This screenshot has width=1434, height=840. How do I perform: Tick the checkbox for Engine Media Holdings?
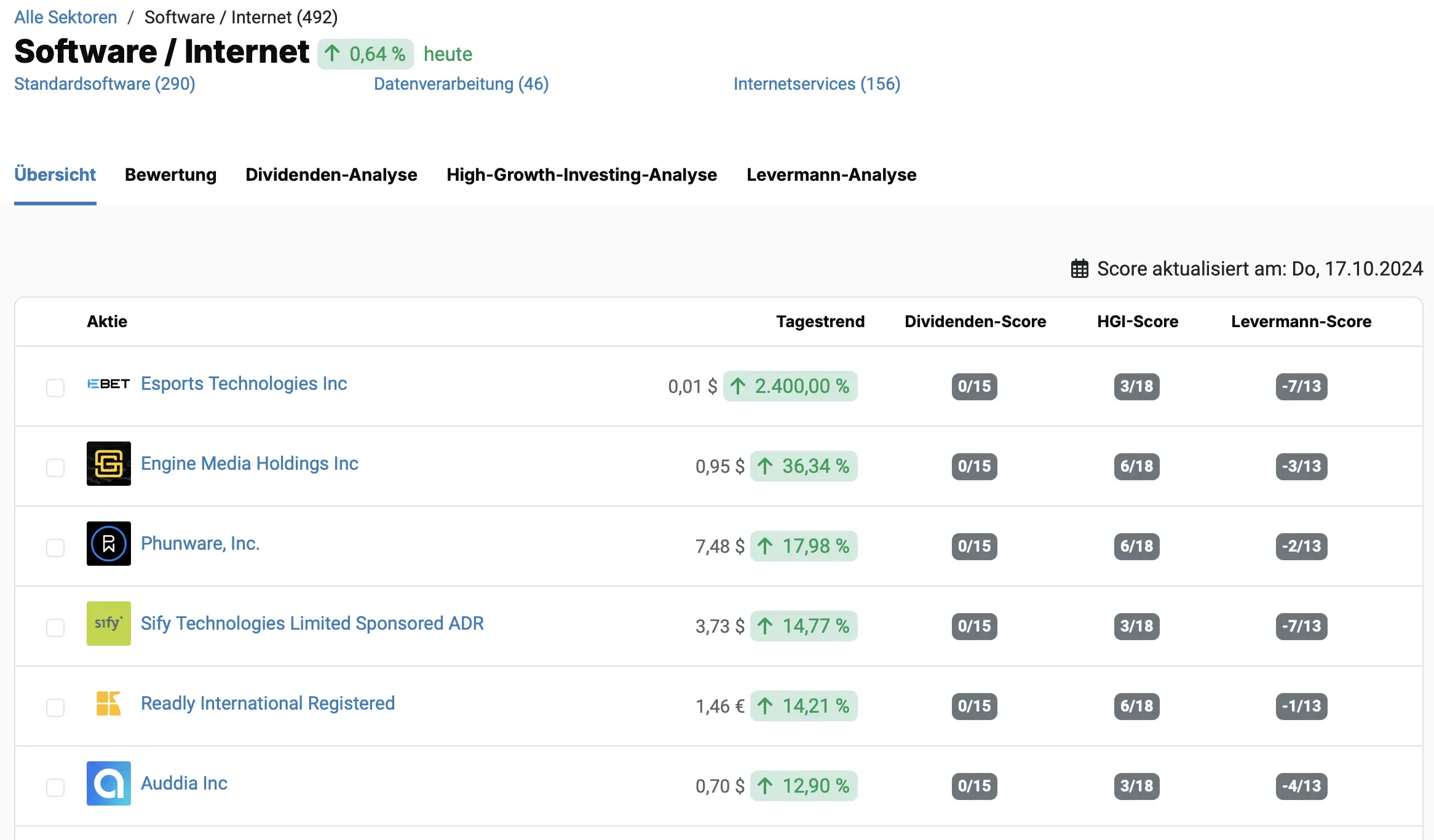pos(55,468)
